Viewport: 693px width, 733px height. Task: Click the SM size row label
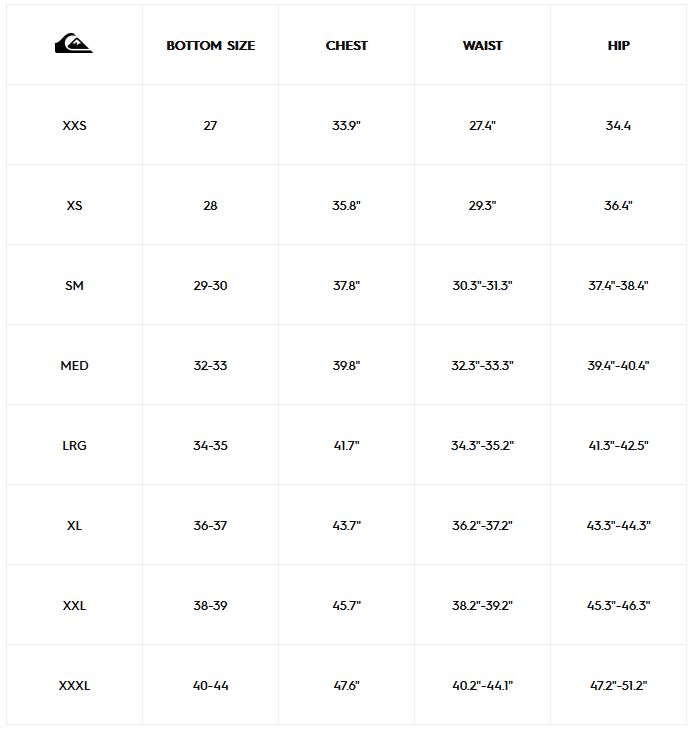click(74, 286)
